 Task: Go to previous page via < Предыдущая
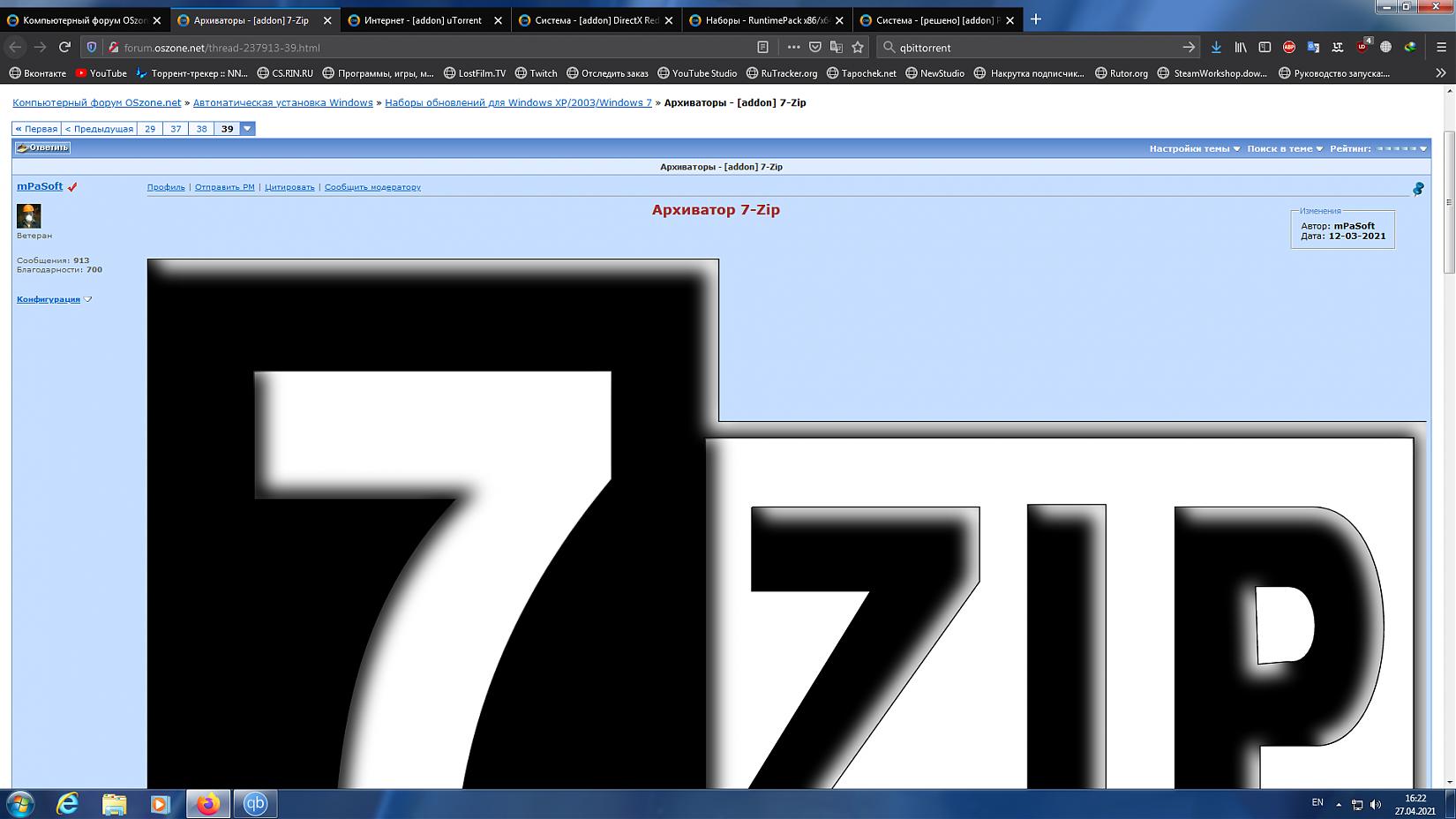pyautogui.click(x=99, y=129)
